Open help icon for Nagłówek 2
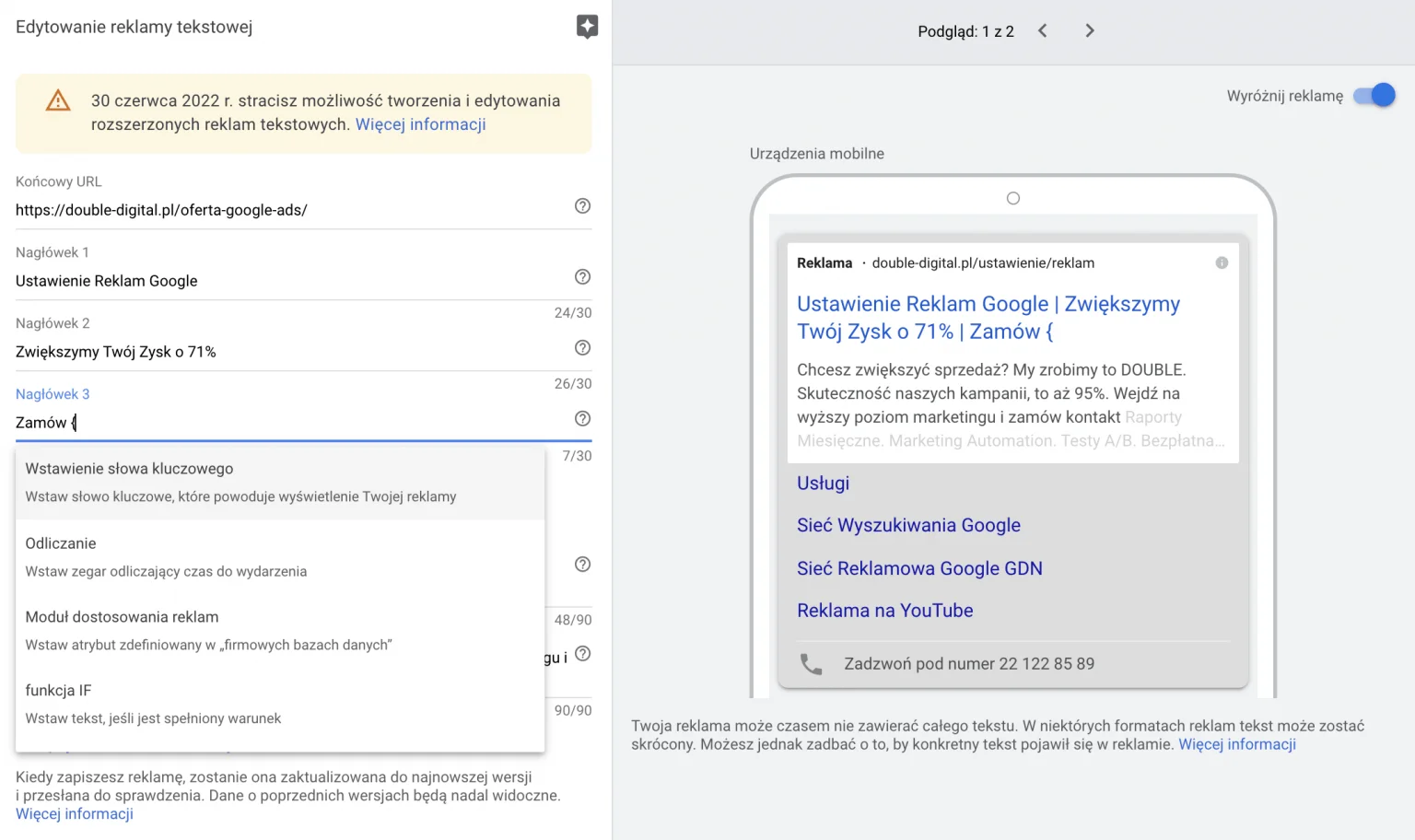The width and height of the screenshot is (1415, 840). (x=582, y=348)
